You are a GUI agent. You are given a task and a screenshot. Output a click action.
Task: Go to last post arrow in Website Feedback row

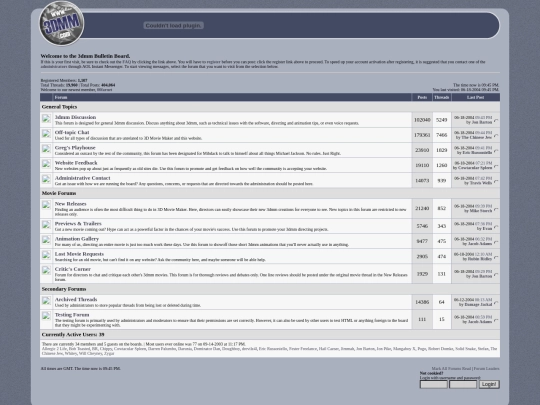[x=496, y=166]
